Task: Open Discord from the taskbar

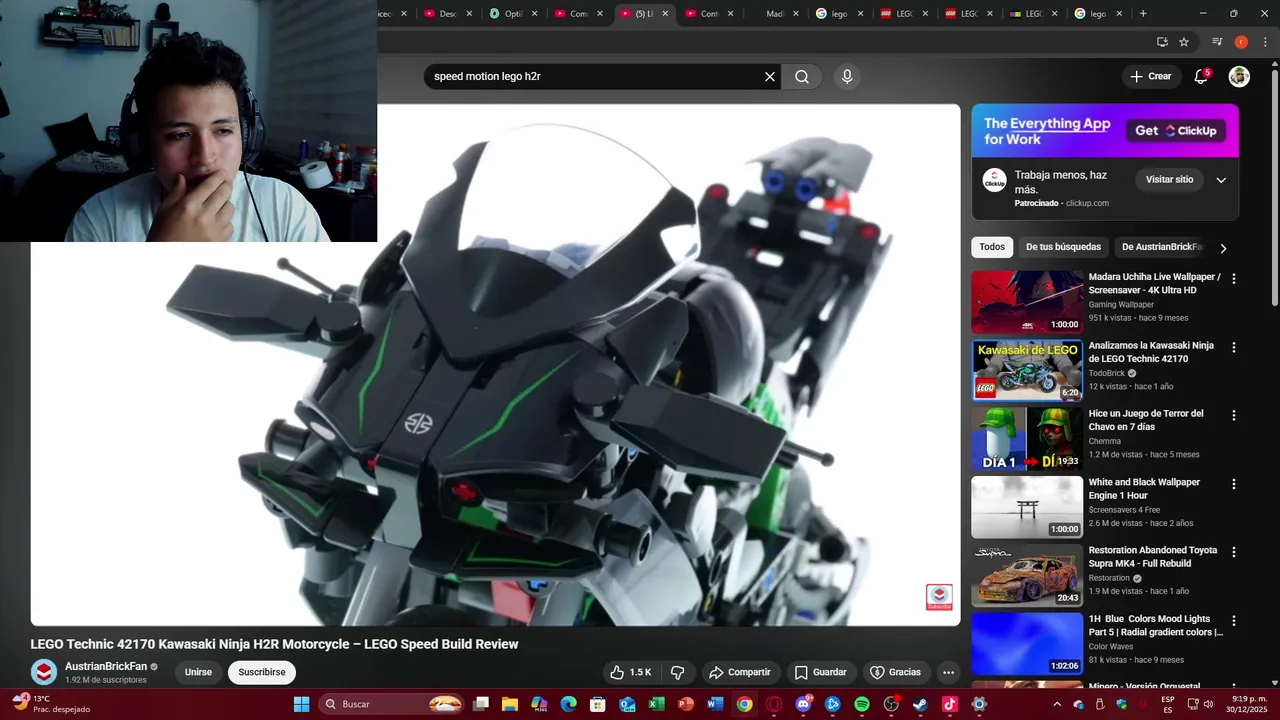Action: click(803, 704)
